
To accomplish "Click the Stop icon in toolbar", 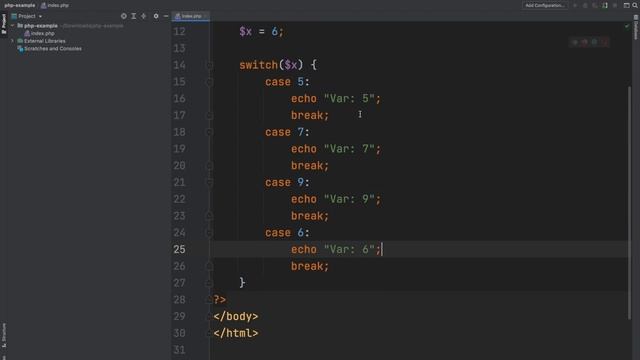I will coord(615,5).
